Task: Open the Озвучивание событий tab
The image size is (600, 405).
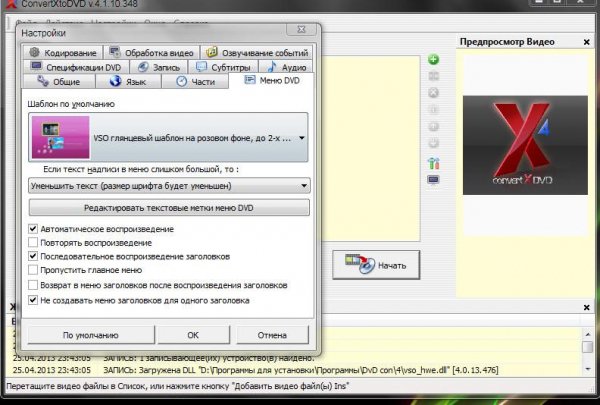Action: 257,52
